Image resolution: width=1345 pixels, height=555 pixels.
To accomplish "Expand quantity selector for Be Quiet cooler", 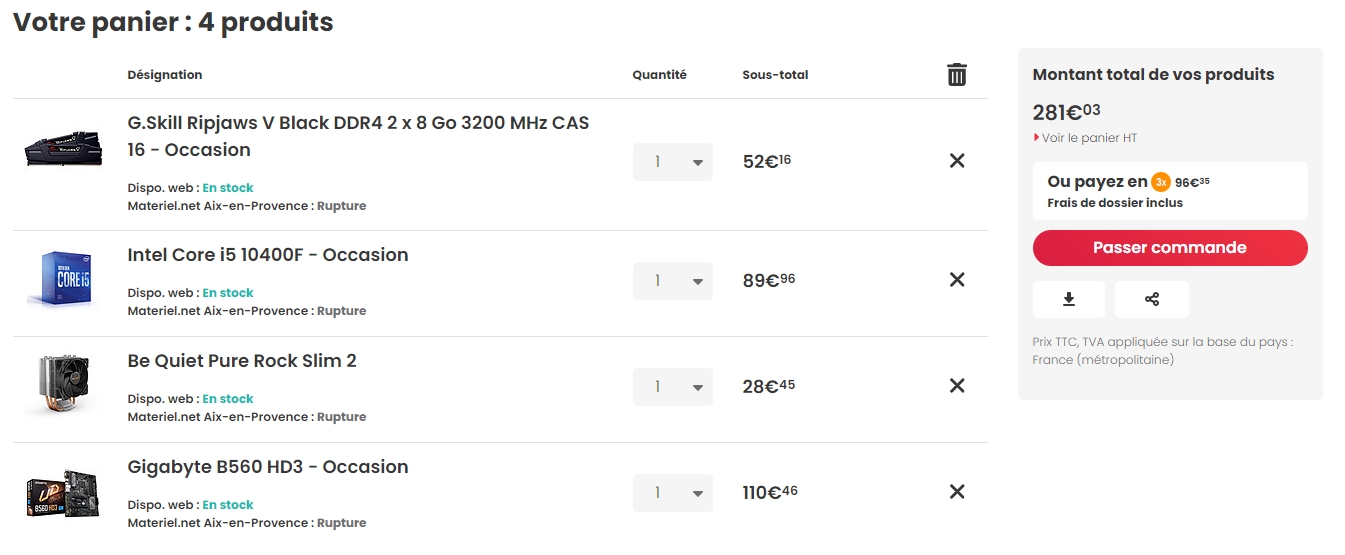I will pyautogui.click(x=673, y=387).
